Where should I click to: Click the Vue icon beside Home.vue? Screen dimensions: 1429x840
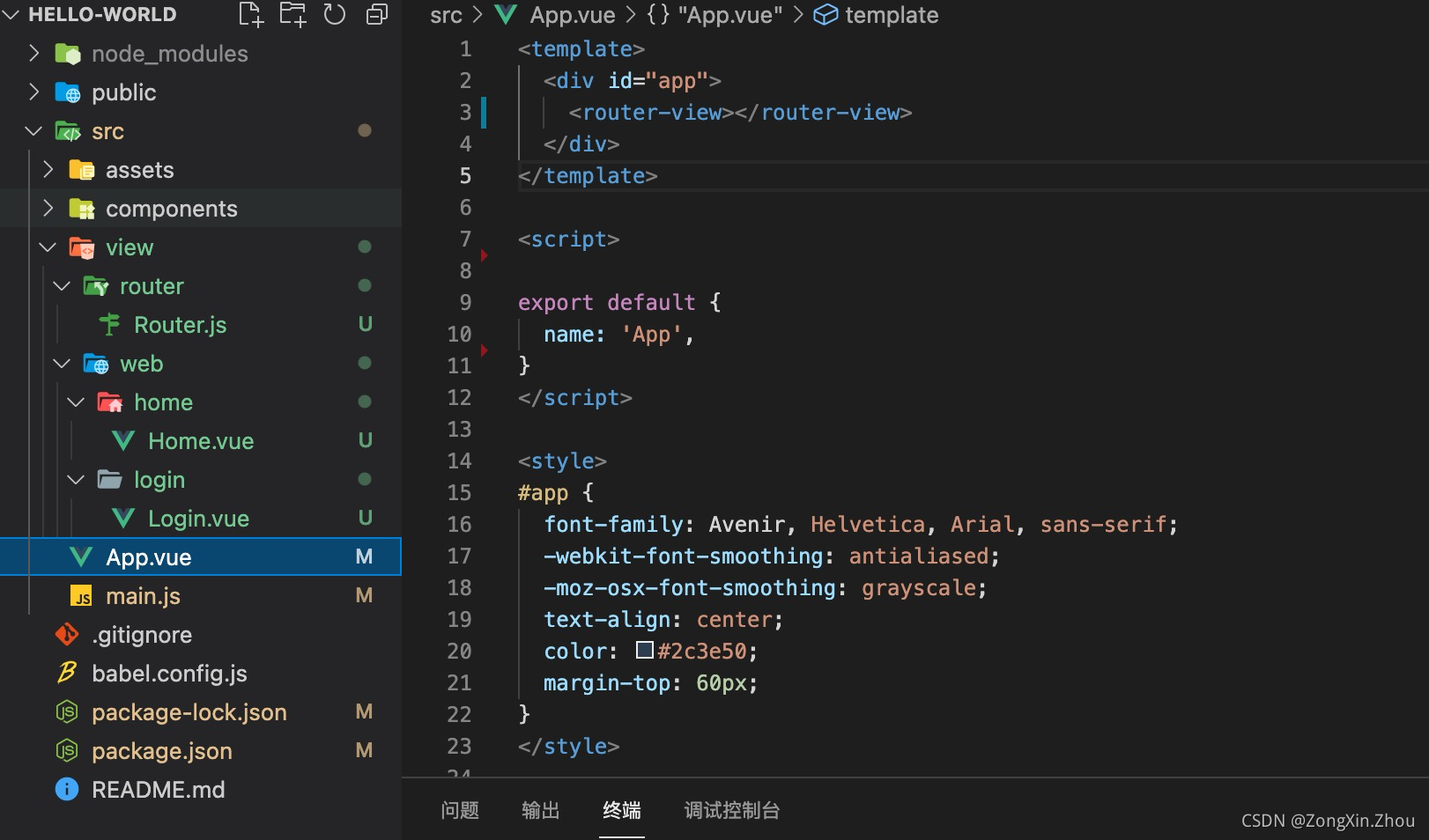pos(124,441)
